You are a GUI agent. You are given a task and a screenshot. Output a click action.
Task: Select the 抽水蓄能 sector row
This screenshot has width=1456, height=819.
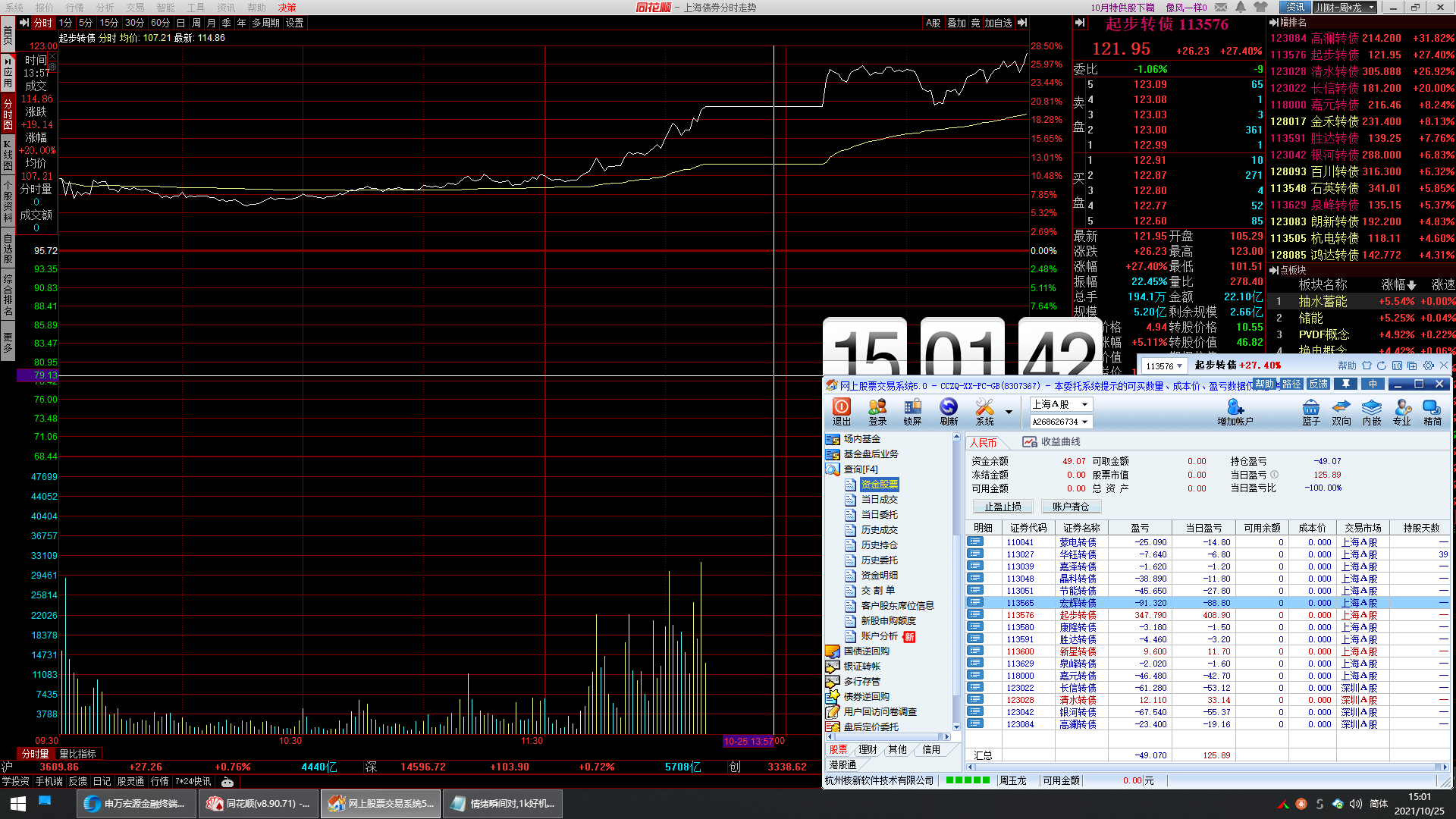click(1362, 301)
